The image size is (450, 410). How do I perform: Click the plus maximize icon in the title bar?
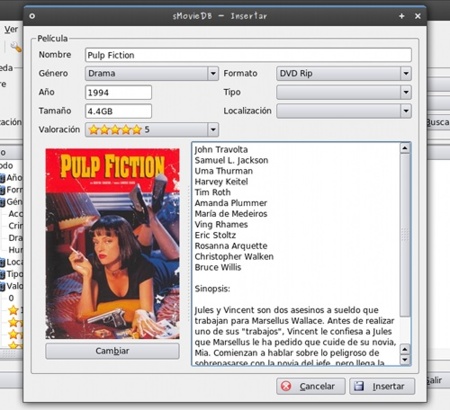coord(402,16)
